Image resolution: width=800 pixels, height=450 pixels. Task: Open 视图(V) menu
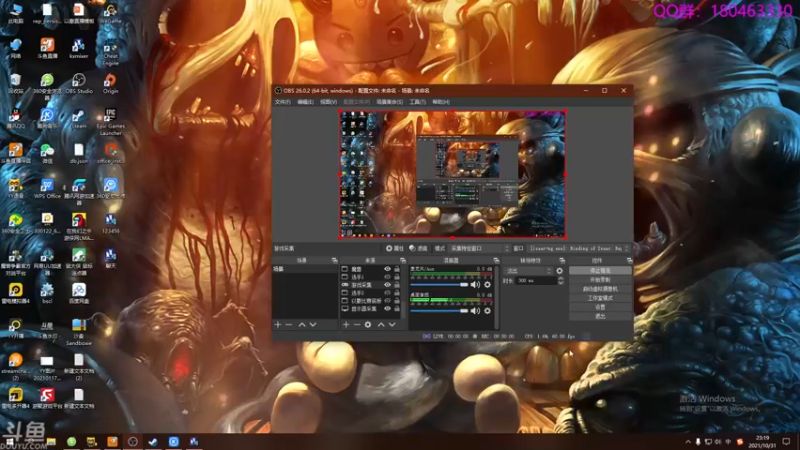[x=329, y=102]
